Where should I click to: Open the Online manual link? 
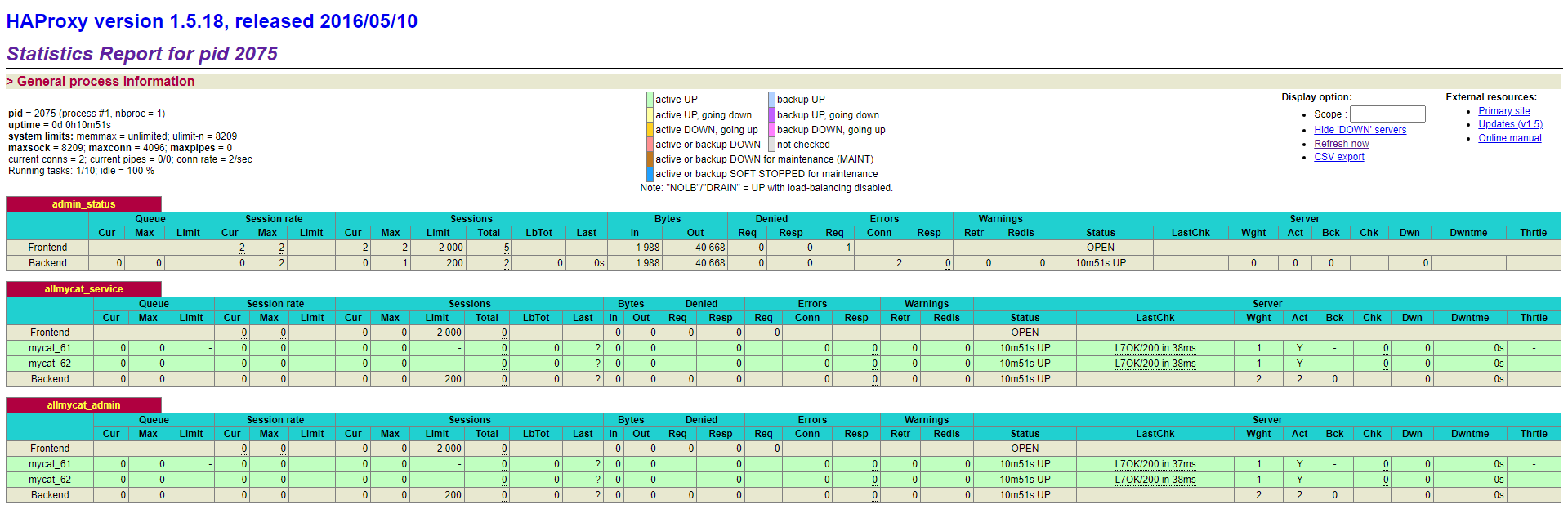coord(1509,138)
